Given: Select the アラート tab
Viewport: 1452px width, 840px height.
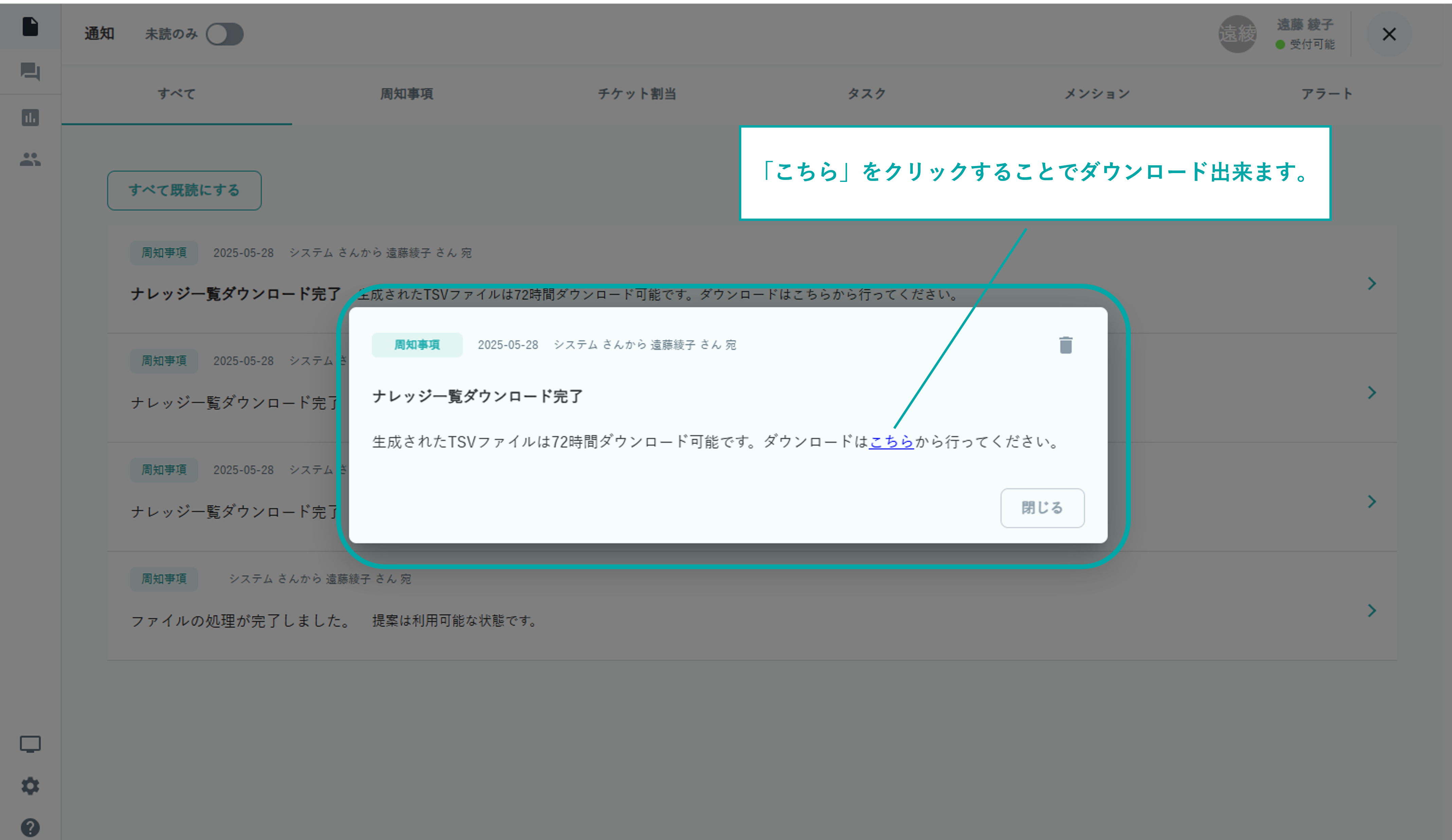Looking at the screenshot, I should pos(1326,94).
